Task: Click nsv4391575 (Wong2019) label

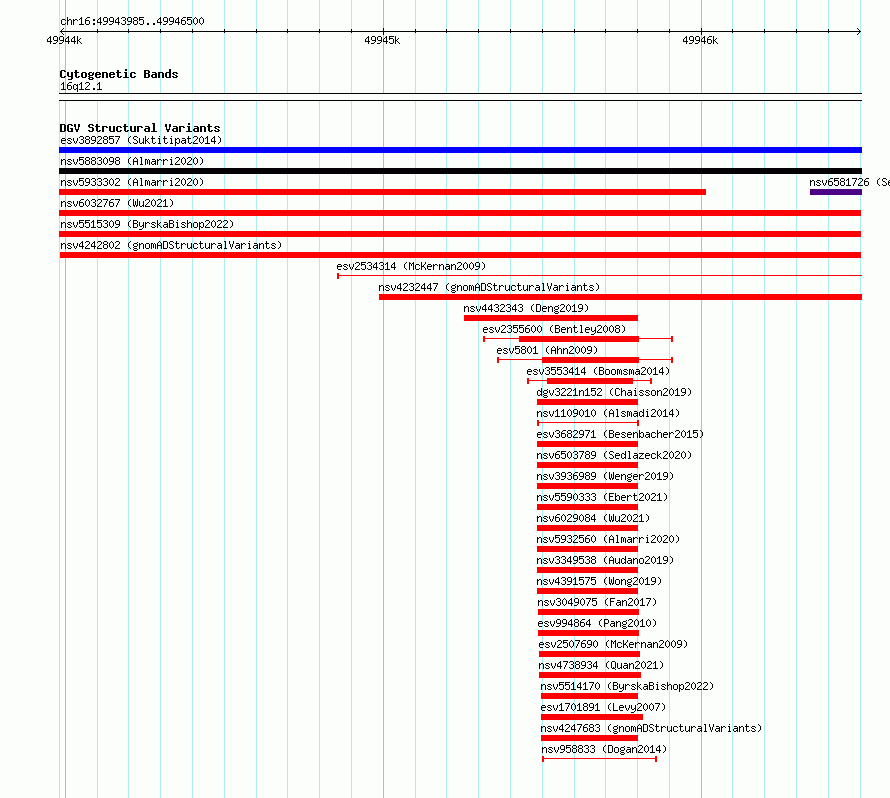Action: pyautogui.click(x=599, y=581)
